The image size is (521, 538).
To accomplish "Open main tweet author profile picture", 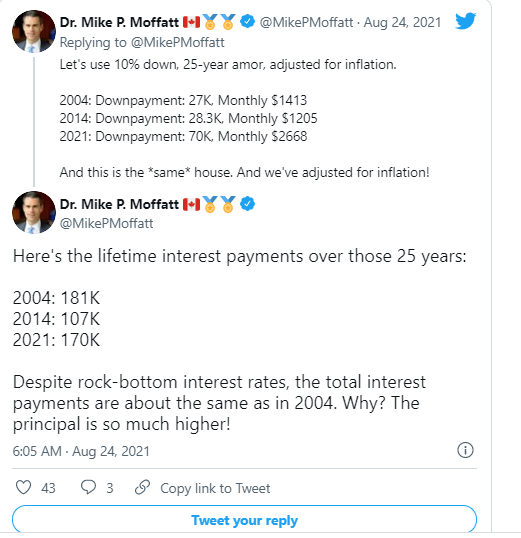I will pos(34,212).
